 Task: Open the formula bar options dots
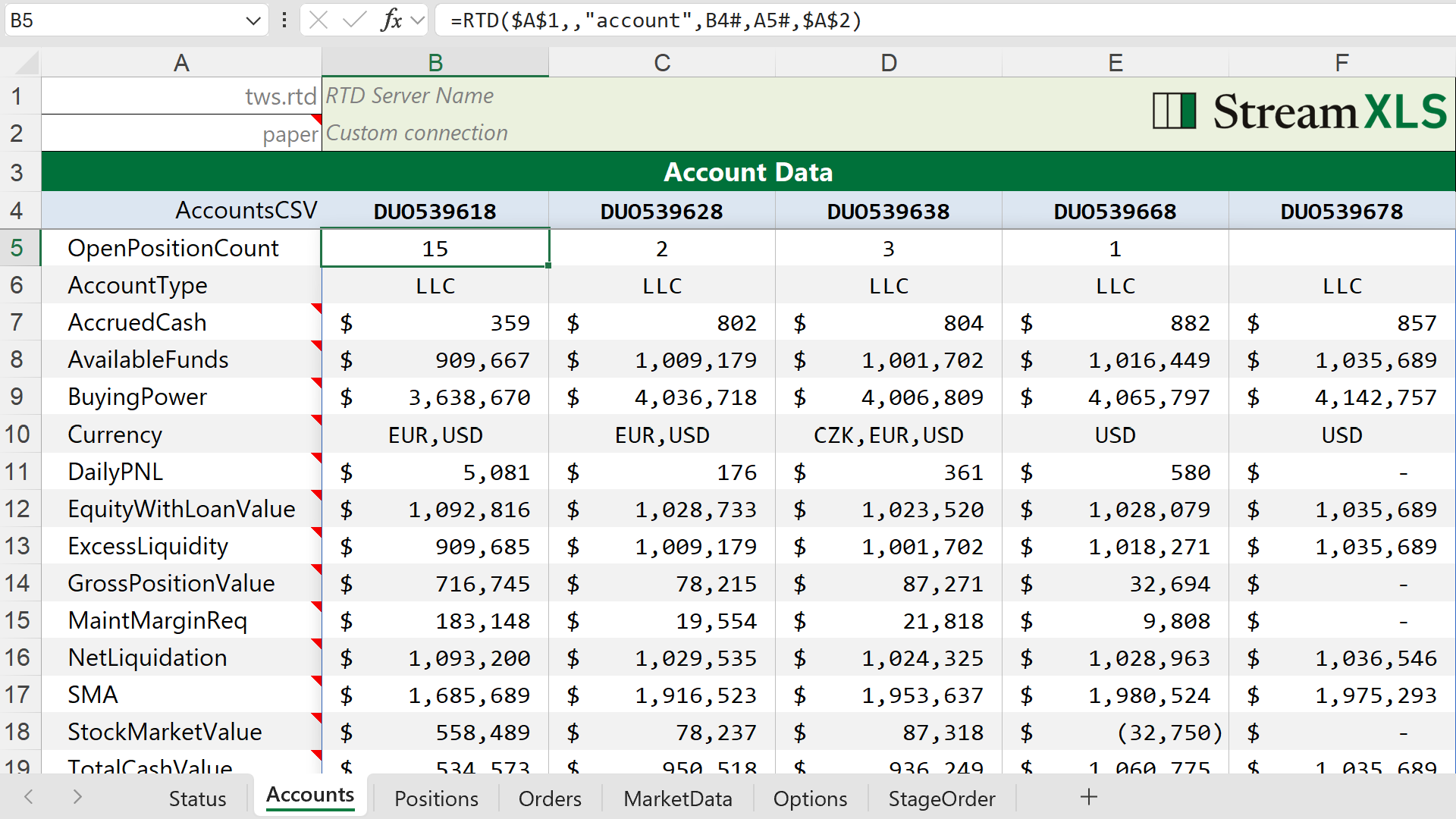click(284, 20)
